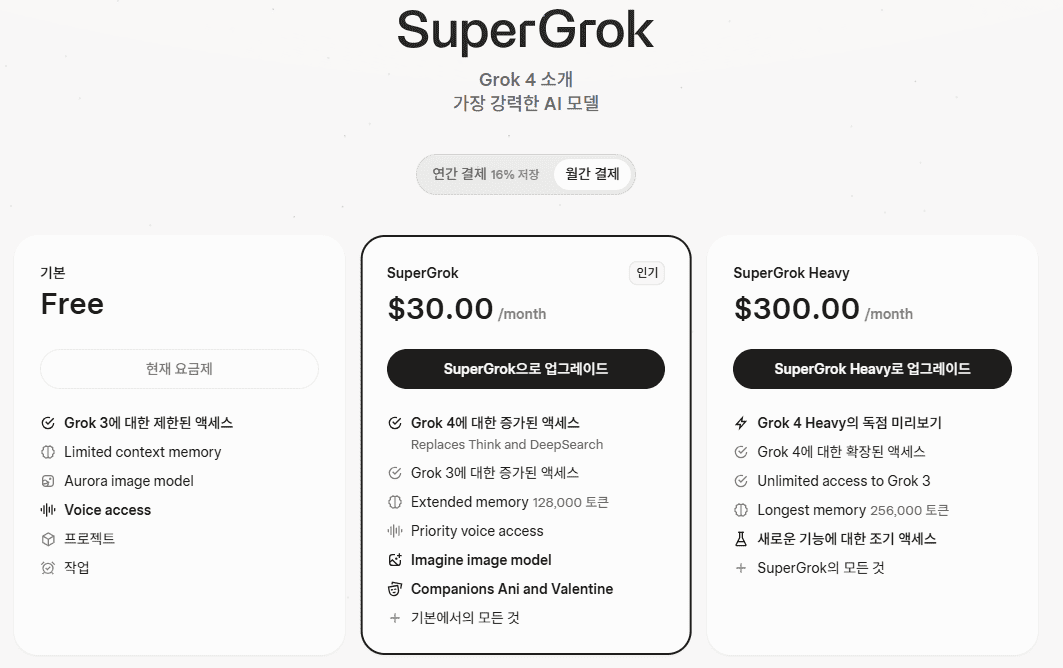
Task: Click SuperGrok으로 업그레이드 button
Action: [x=525, y=369]
